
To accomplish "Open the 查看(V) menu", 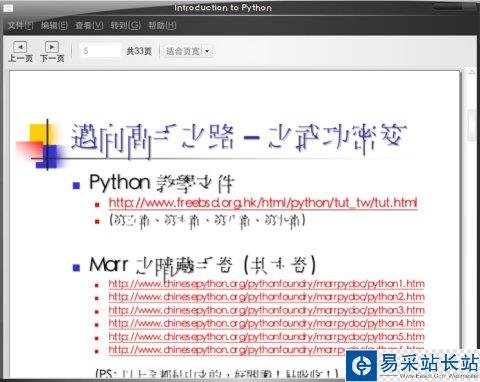I will coord(89,25).
